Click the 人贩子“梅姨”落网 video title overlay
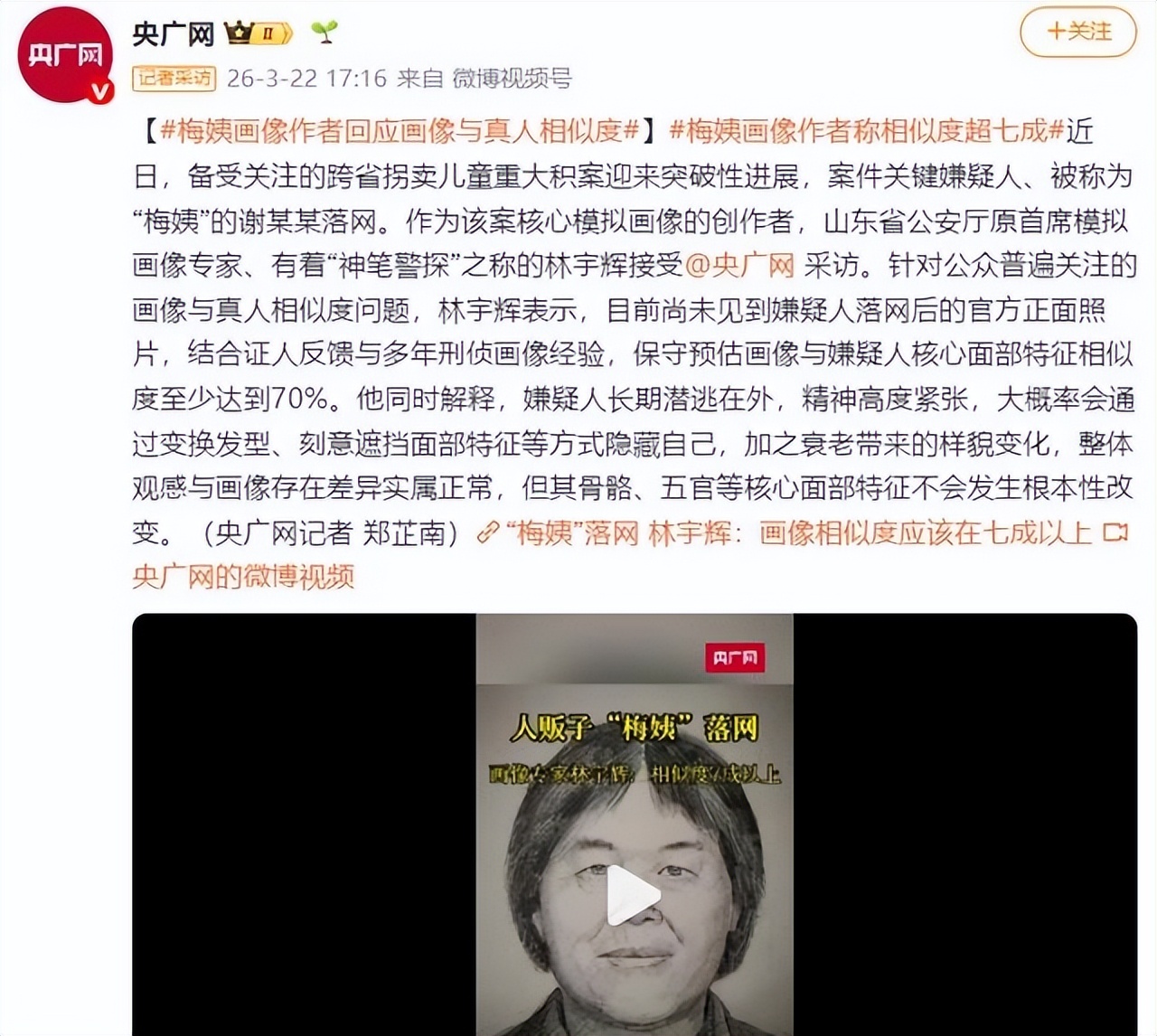Image resolution: width=1157 pixels, height=1036 pixels. [x=634, y=727]
